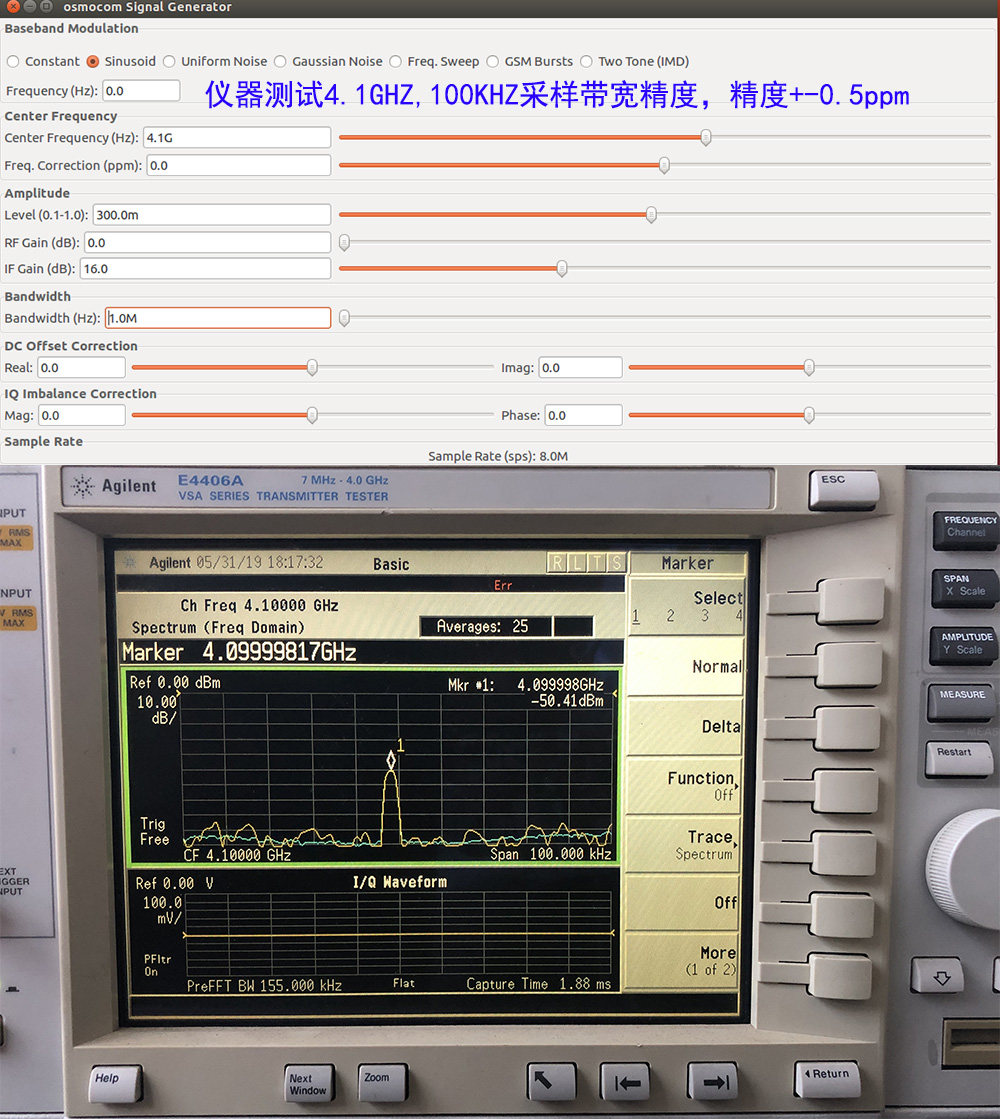Image resolution: width=1000 pixels, height=1119 pixels.
Task: Click the Freq. Correction (ppm) field
Action: (x=239, y=166)
